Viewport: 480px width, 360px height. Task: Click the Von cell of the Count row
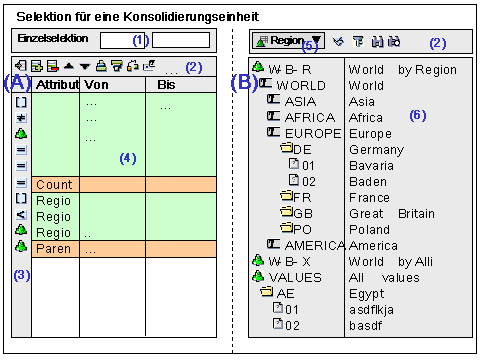coord(113,185)
